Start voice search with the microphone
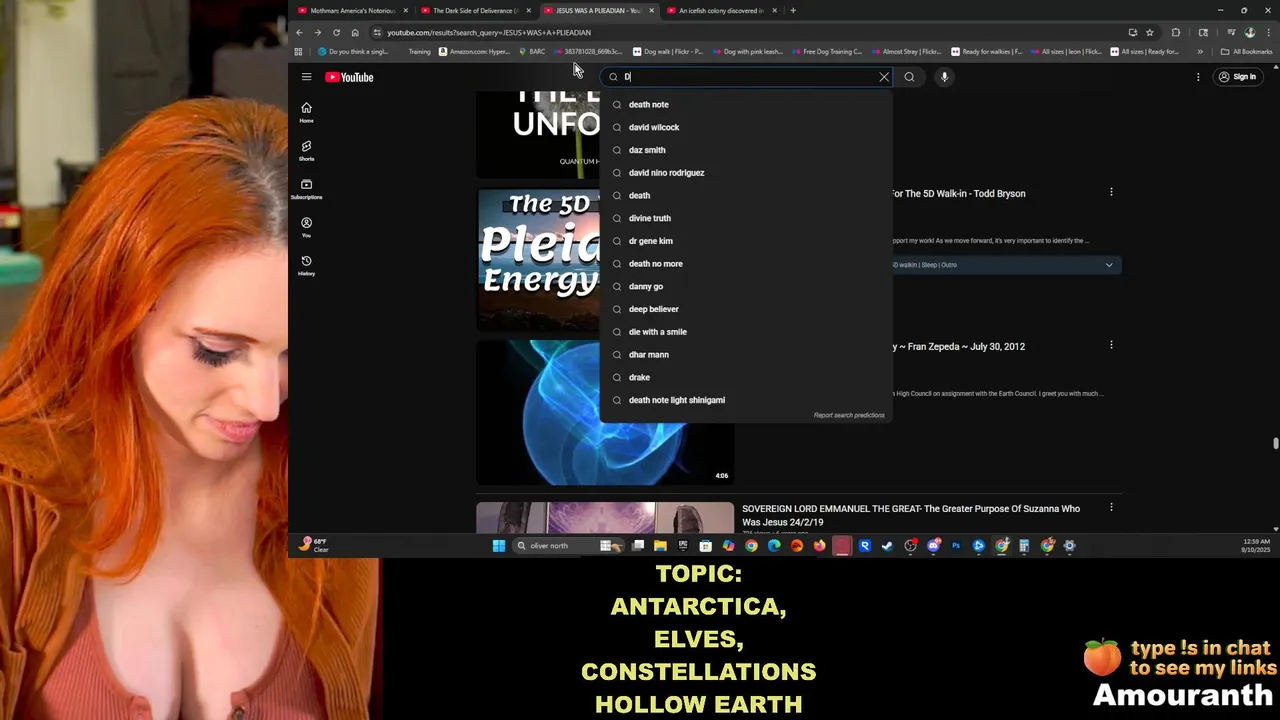 (x=944, y=77)
